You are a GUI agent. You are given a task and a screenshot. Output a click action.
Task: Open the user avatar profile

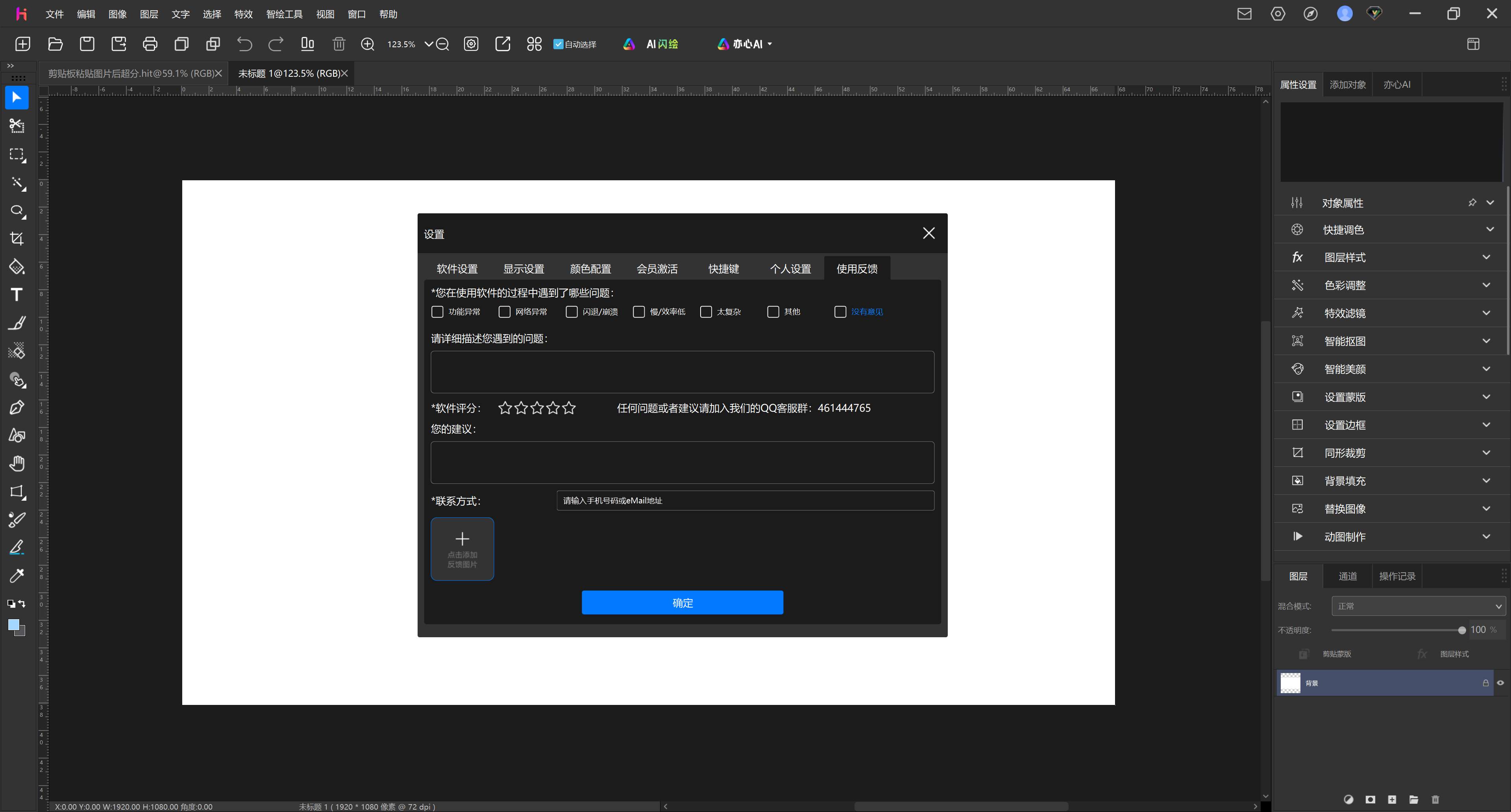1345,13
